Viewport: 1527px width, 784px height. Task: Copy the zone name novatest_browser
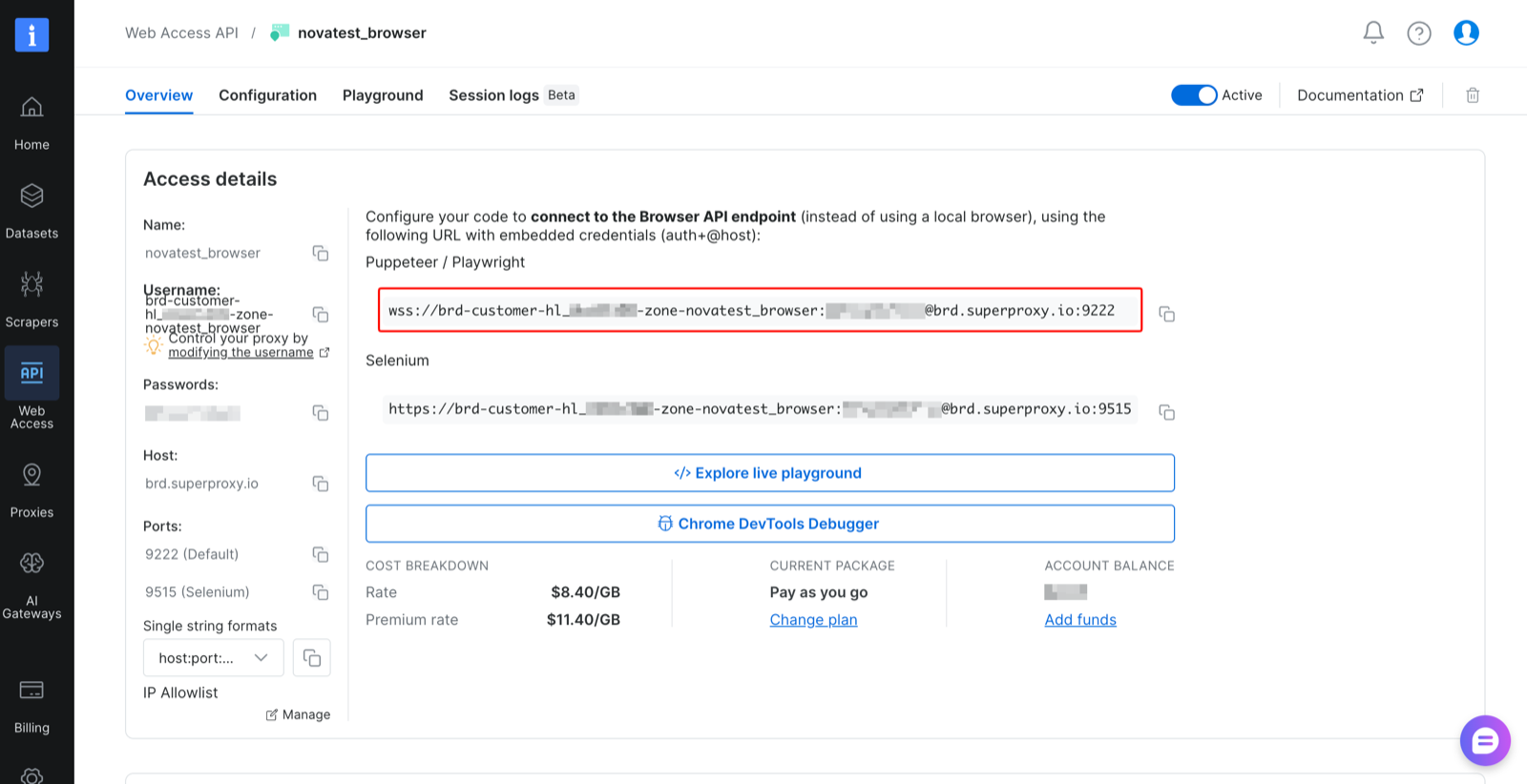coord(321,253)
